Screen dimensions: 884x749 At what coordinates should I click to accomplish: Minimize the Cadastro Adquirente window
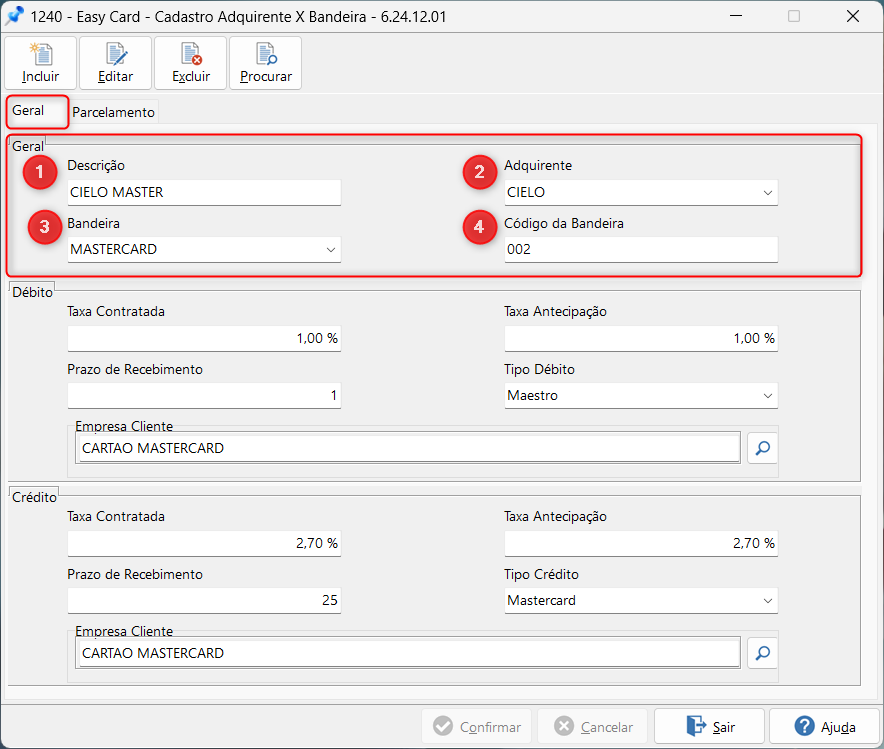coord(736,16)
